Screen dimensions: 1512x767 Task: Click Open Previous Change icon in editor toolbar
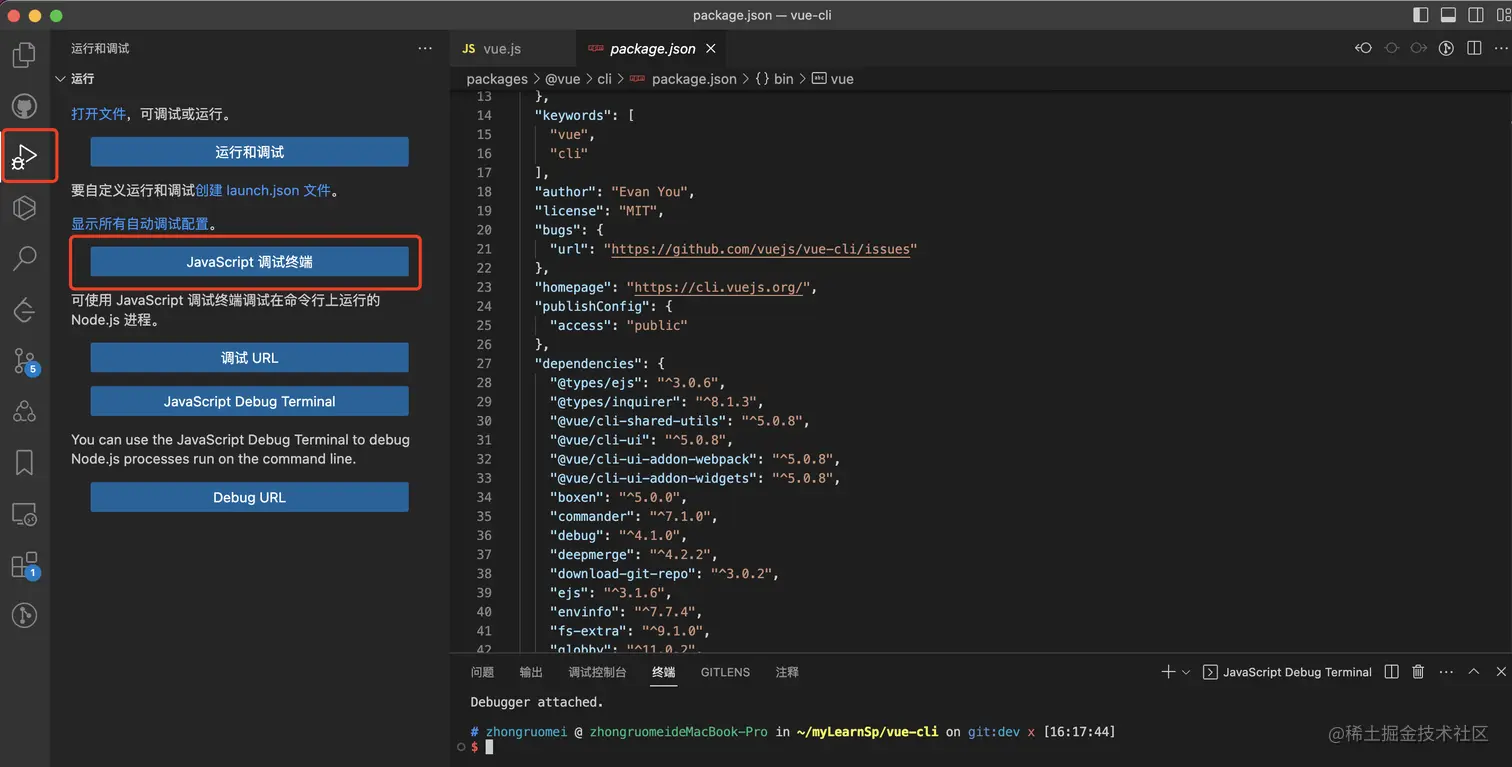point(1363,48)
